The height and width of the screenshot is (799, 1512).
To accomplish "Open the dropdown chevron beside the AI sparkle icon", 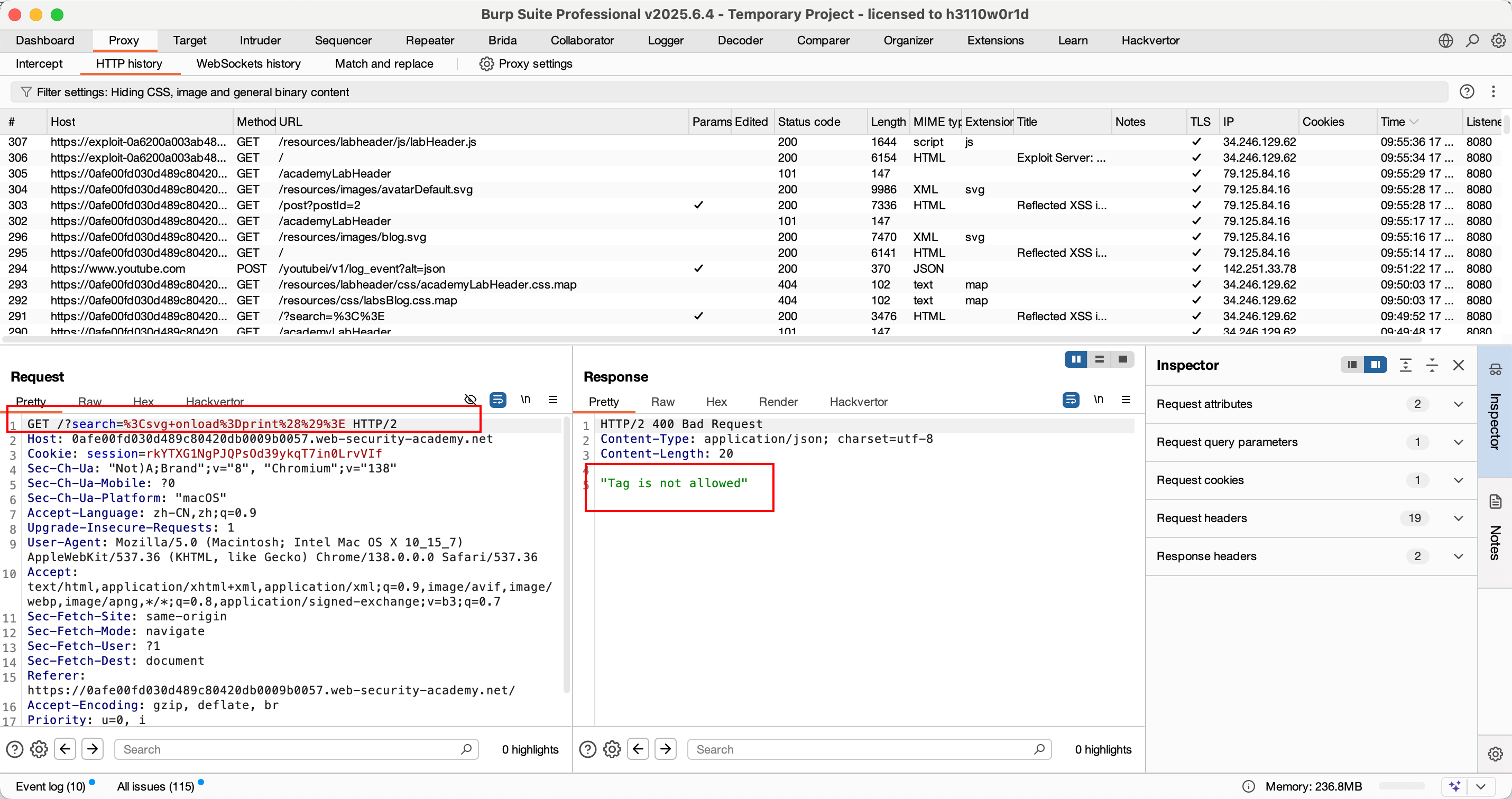I will 1481,786.
